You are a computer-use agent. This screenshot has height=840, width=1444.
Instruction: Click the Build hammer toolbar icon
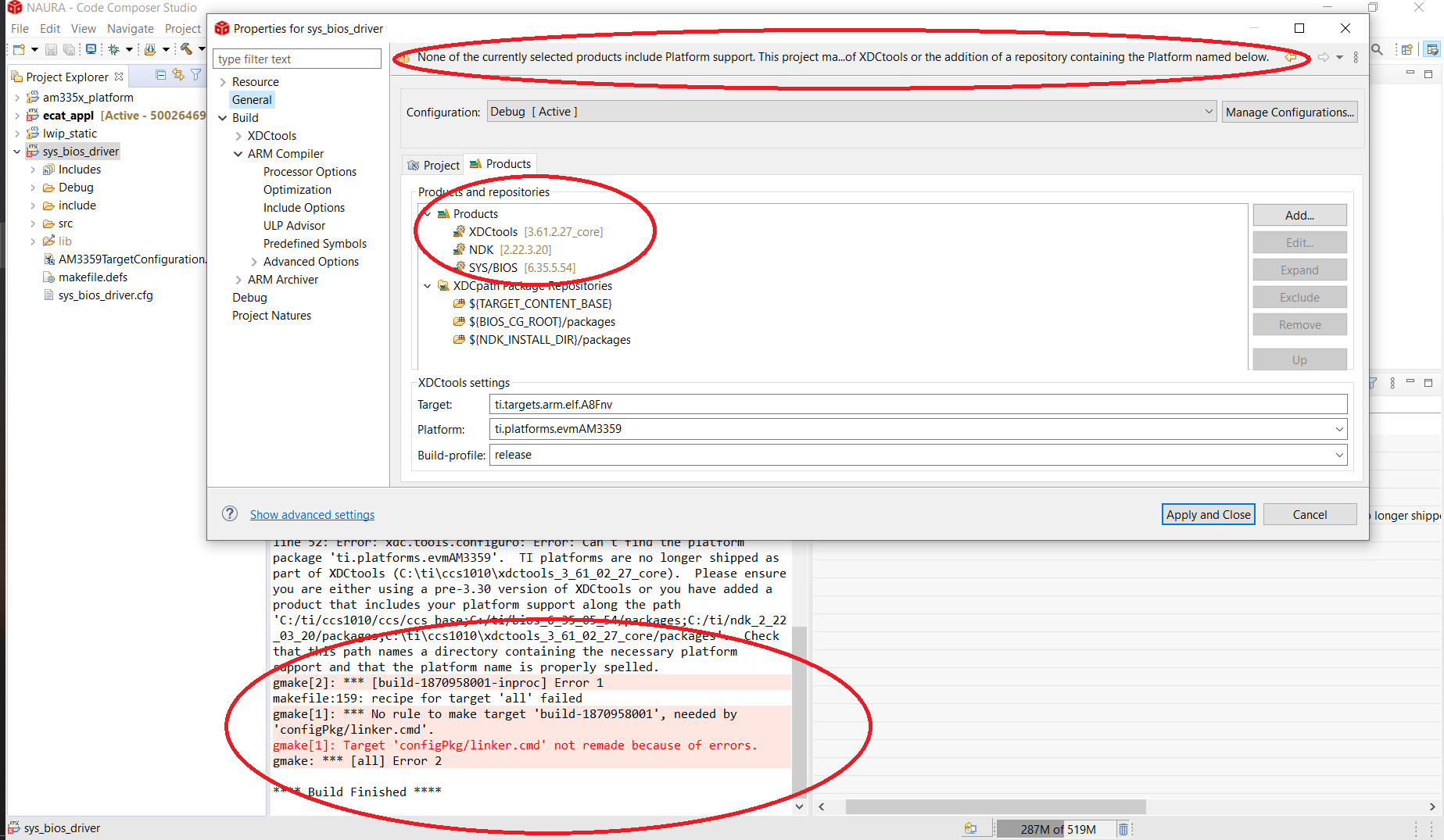(186, 49)
